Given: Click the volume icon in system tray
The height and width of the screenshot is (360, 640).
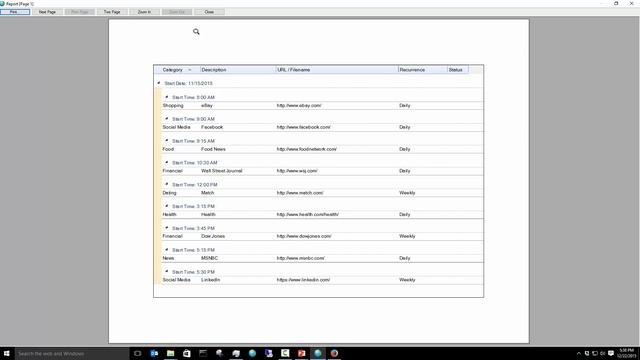Looking at the screenshot, I should click(602, 353).
